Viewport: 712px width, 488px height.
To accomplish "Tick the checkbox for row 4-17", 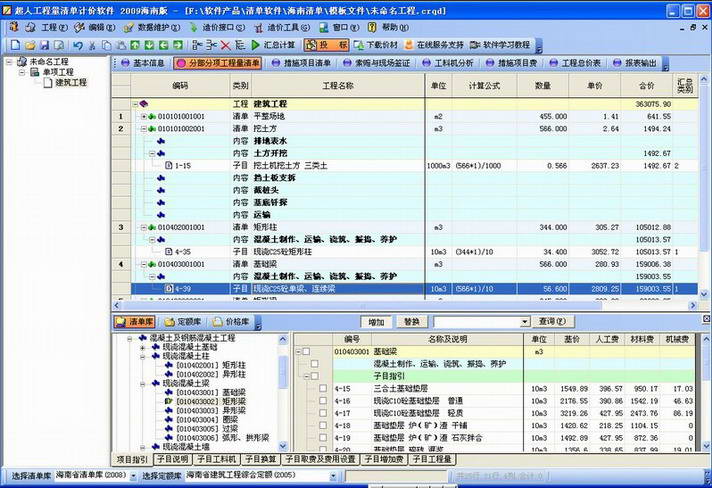I will tap(322, 412).
